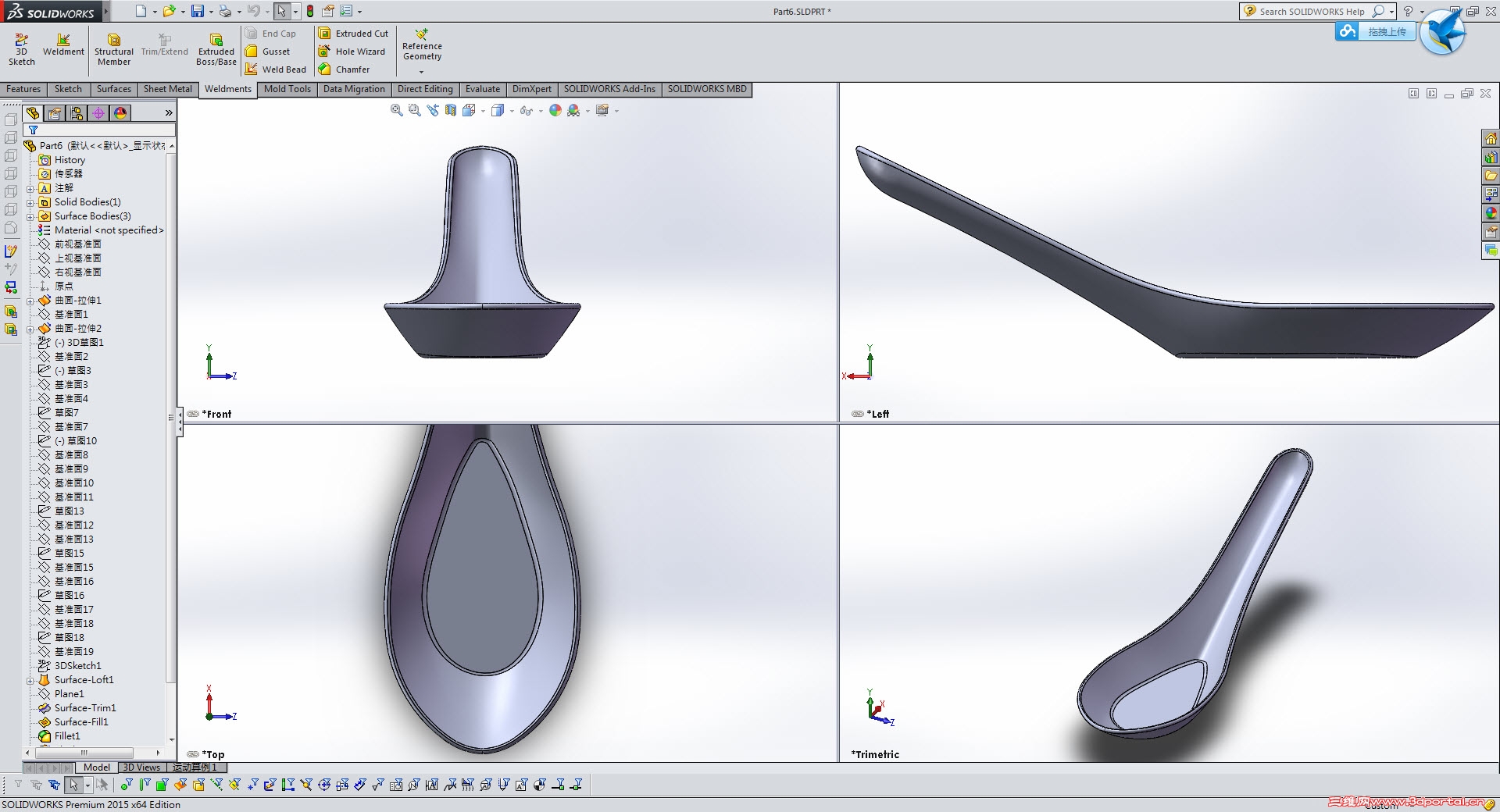Click the Rebuild traffic light icon
Image resolution: width=1500 pixels, height=812 pixels.
click(310, 11)
